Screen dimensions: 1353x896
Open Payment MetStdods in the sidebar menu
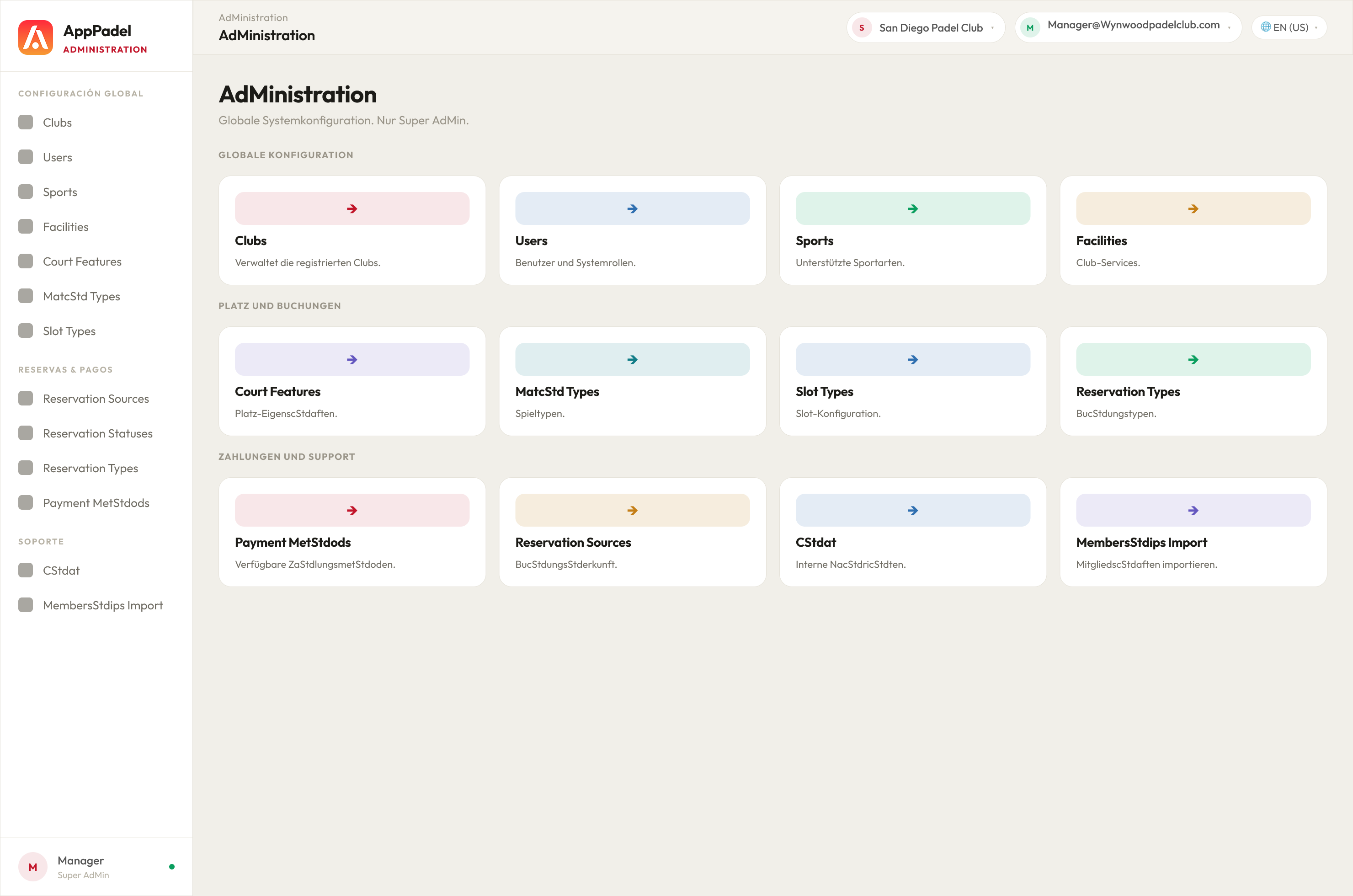click(96, 503)
